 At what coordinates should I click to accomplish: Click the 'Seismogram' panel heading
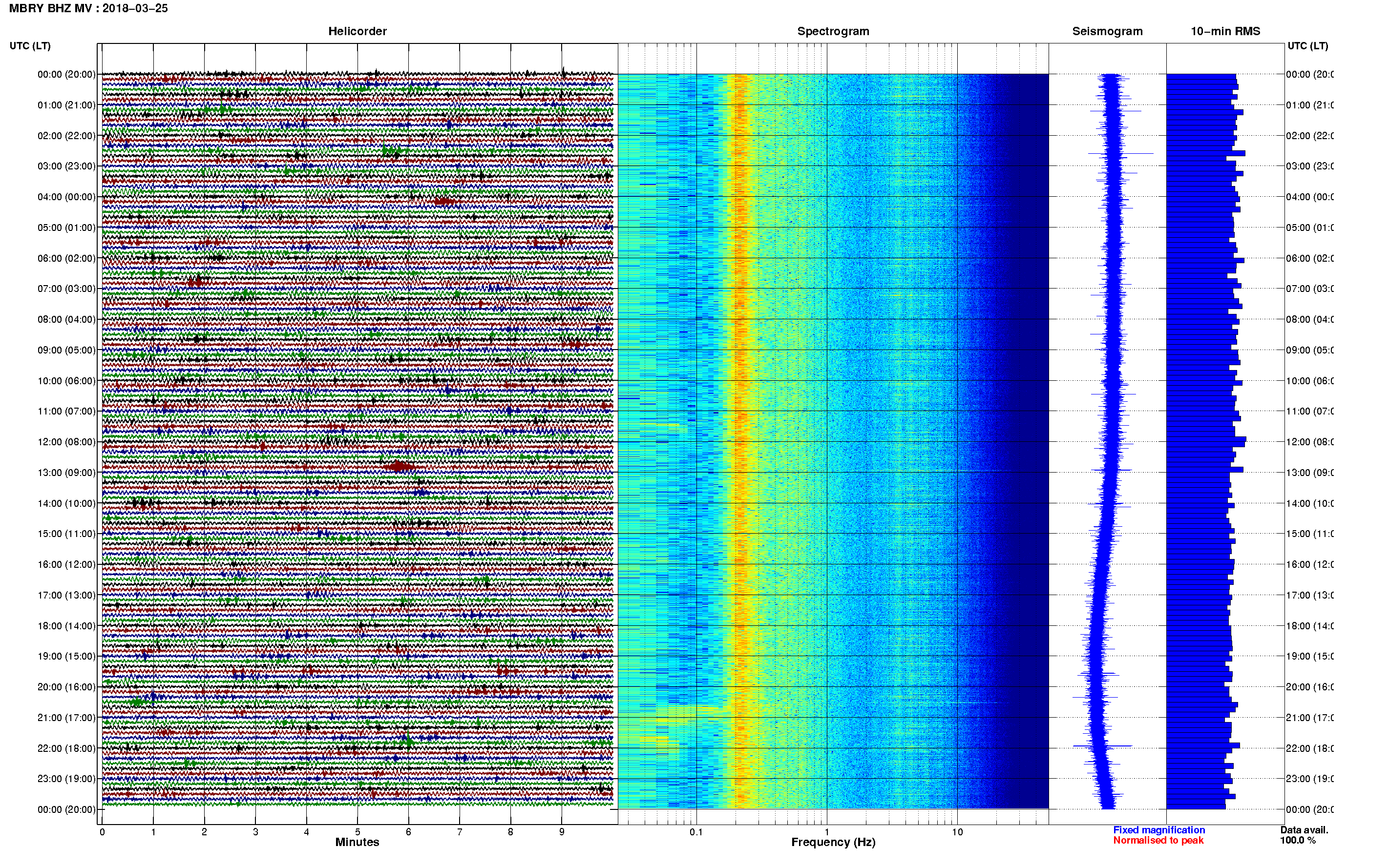coord(1107,32)
